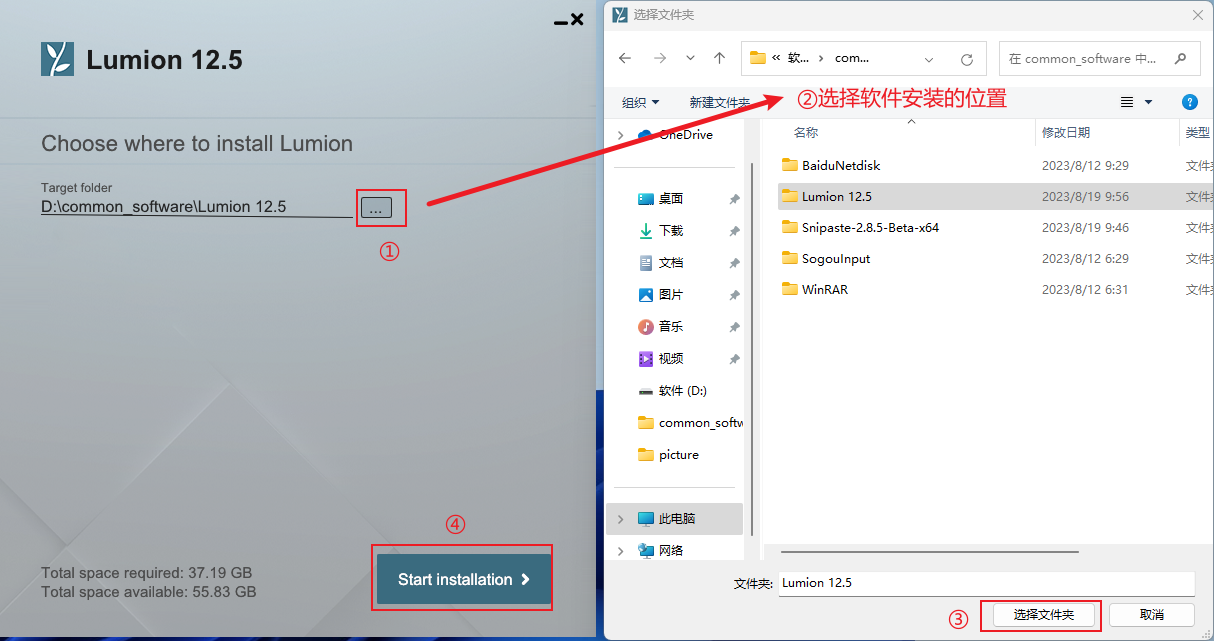Click Snipaste folder icon
The width and height of the screenshot is (1214, 641).
coord(790,227)
